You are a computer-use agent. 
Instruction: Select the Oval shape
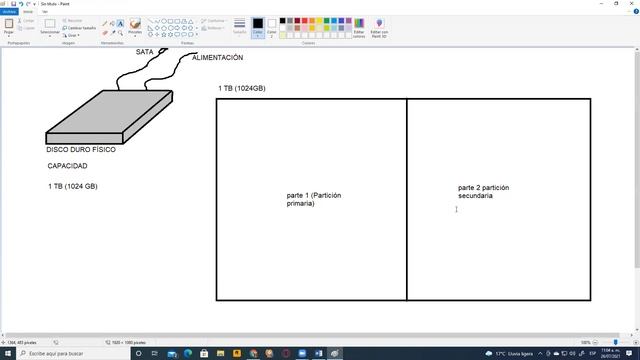tap(164, 21)
